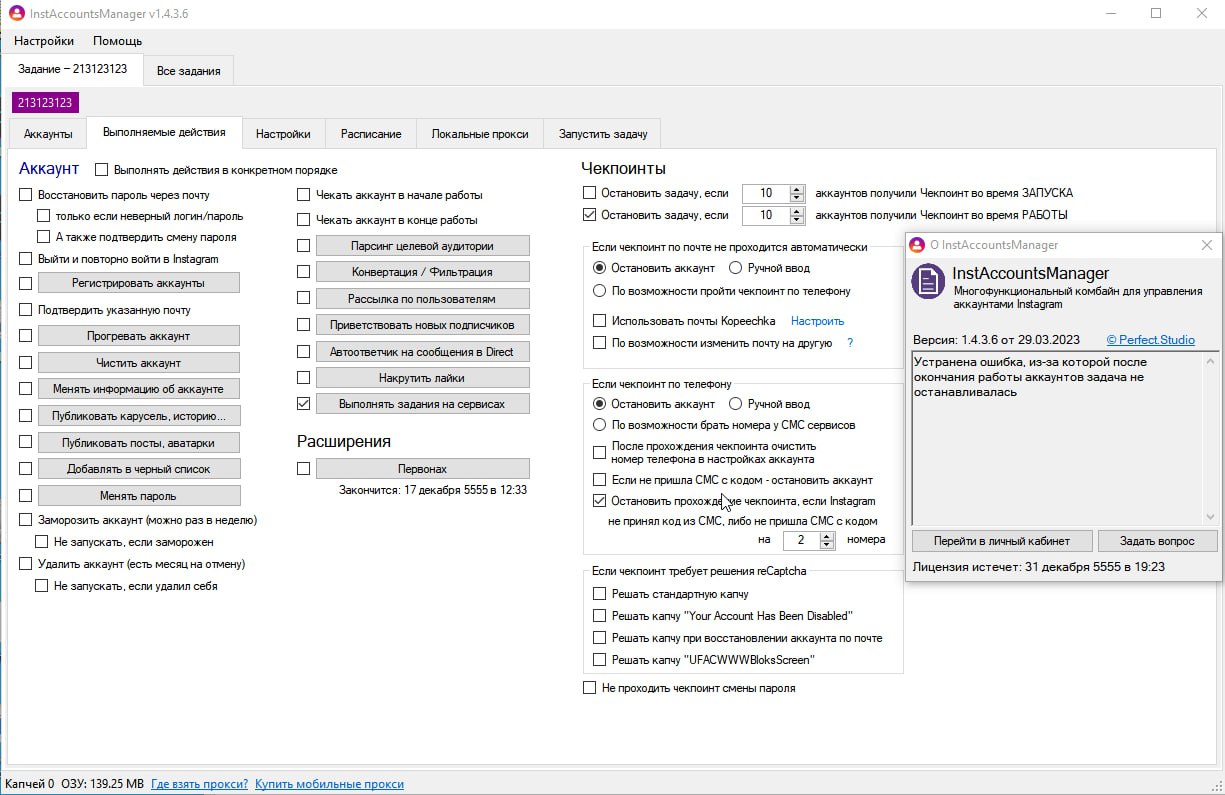Open the Локальные прокси tab
This screenshot has width=1225, height=795.
point(480,134)
